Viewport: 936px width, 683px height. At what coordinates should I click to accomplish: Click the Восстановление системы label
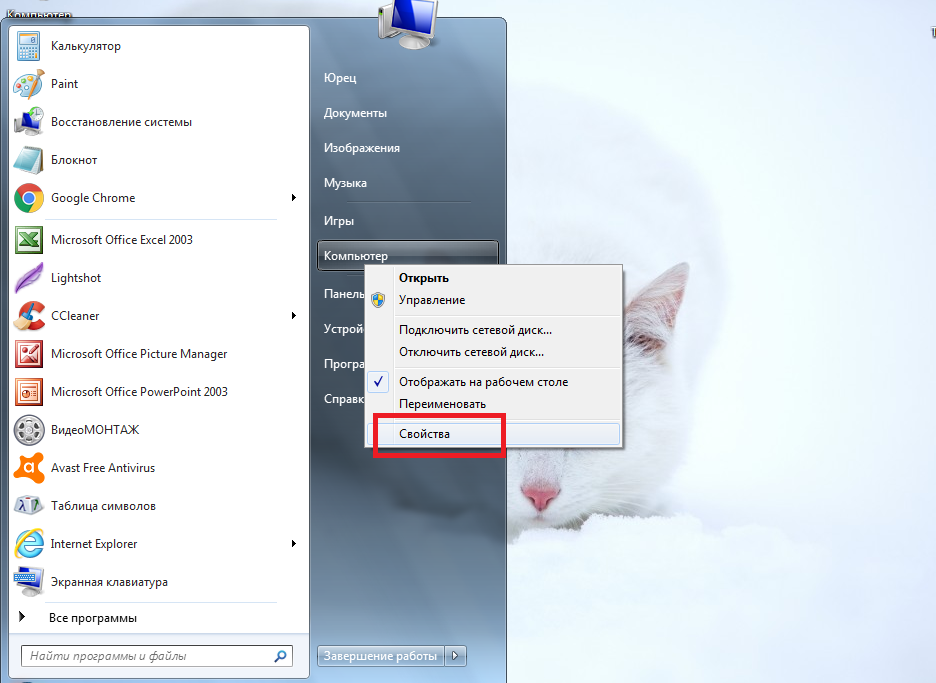pyautogui.click(x=121, y=122)
